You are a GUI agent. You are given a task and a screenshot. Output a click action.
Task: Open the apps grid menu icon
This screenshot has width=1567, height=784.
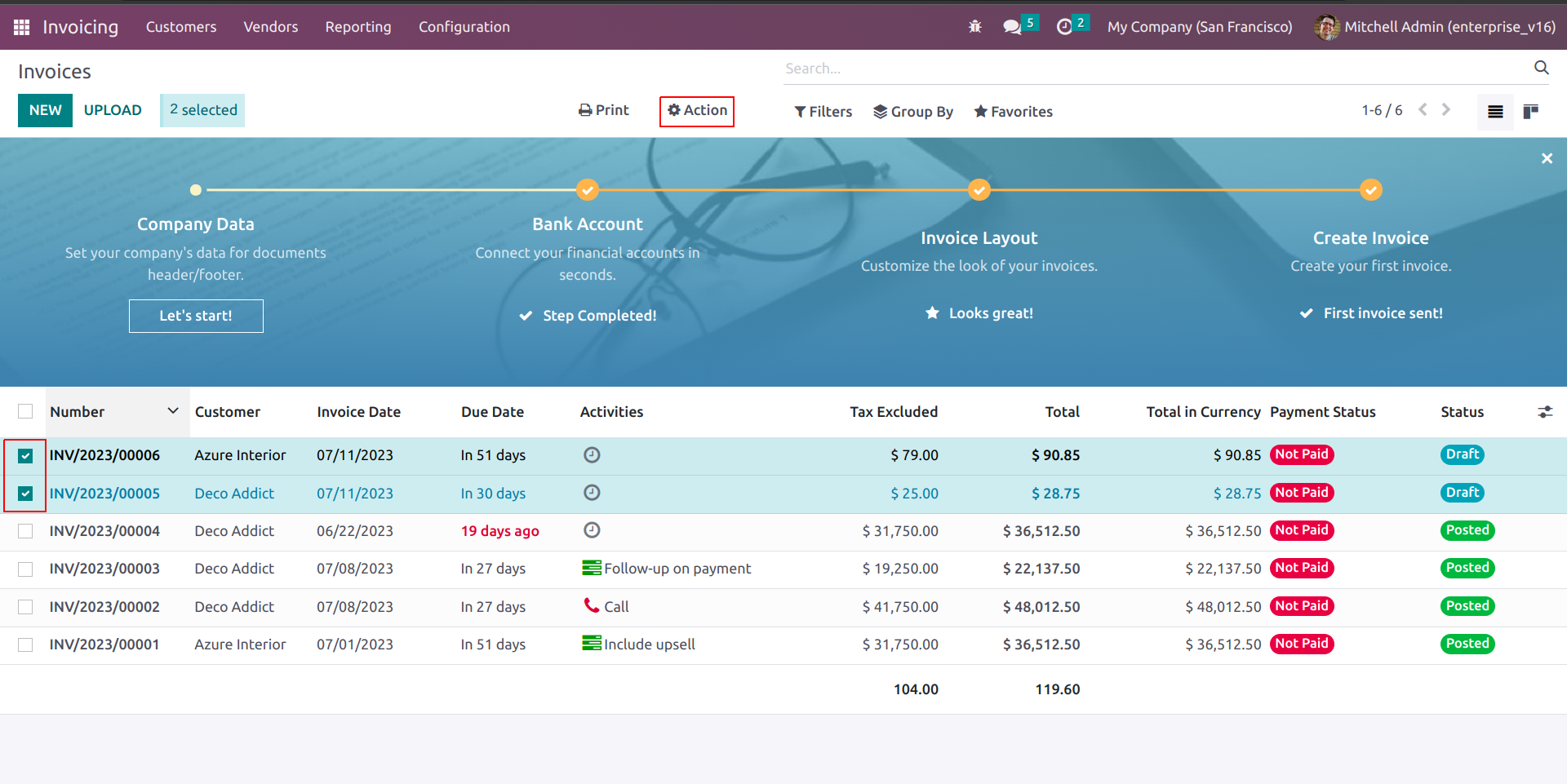(x=22, y=27)
